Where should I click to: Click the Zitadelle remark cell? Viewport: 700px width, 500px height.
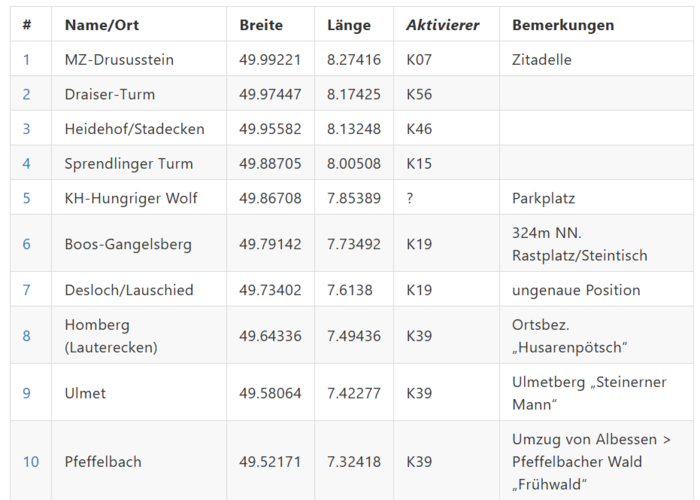pos(542,60)
